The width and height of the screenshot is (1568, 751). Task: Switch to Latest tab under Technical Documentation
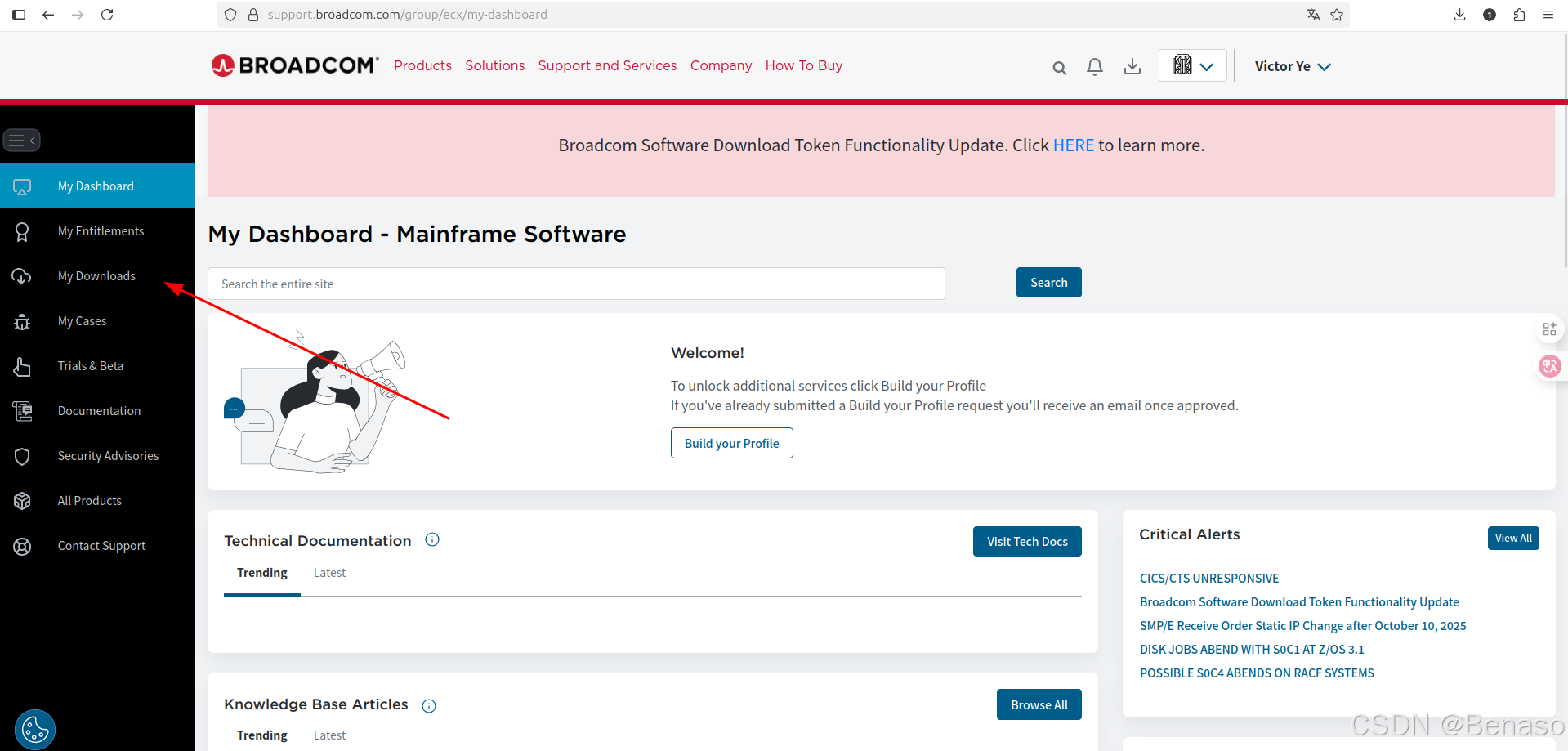point(329,573)
